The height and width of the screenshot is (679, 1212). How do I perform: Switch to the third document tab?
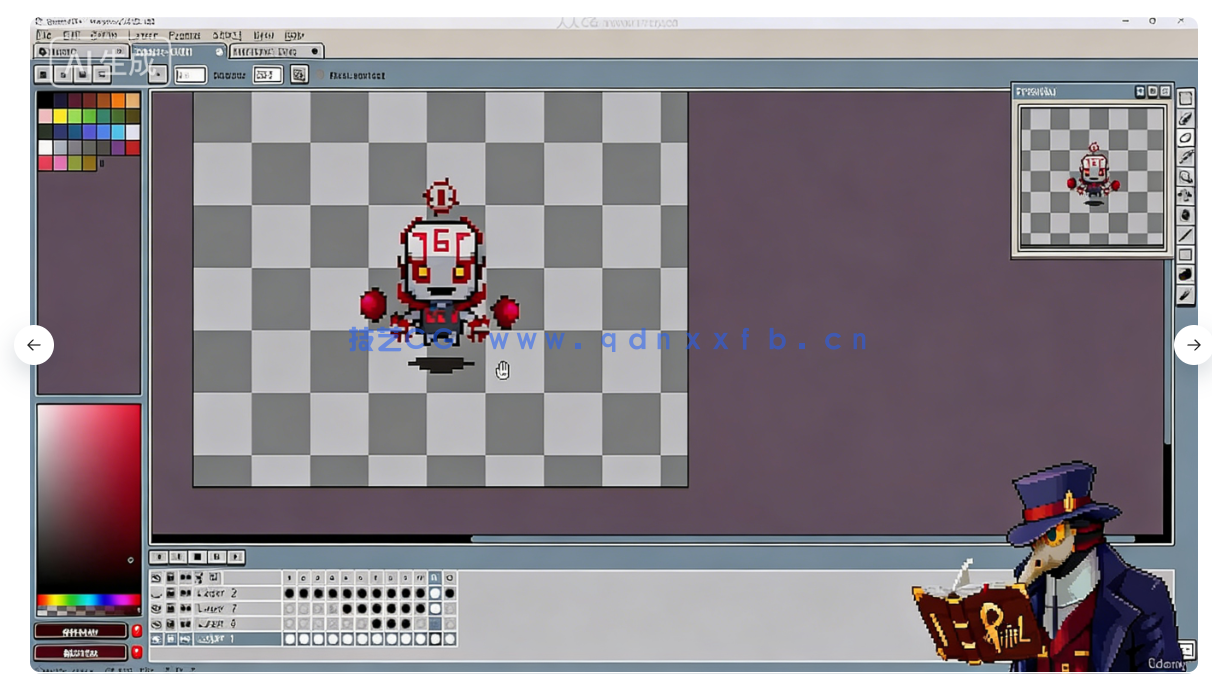(276, 51)
